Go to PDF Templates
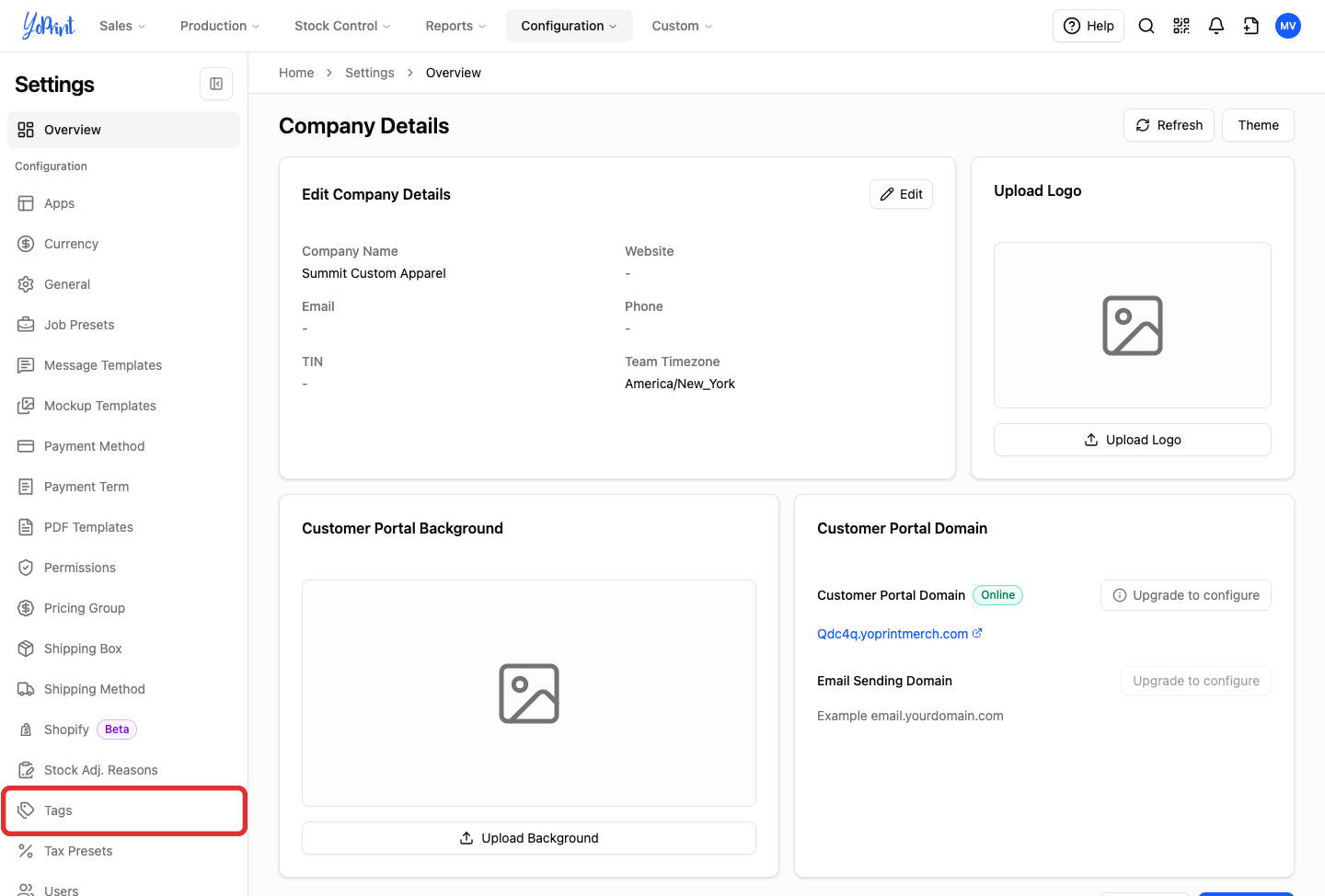This screenshot has height=896, width=1325. [x=123, y=527]
